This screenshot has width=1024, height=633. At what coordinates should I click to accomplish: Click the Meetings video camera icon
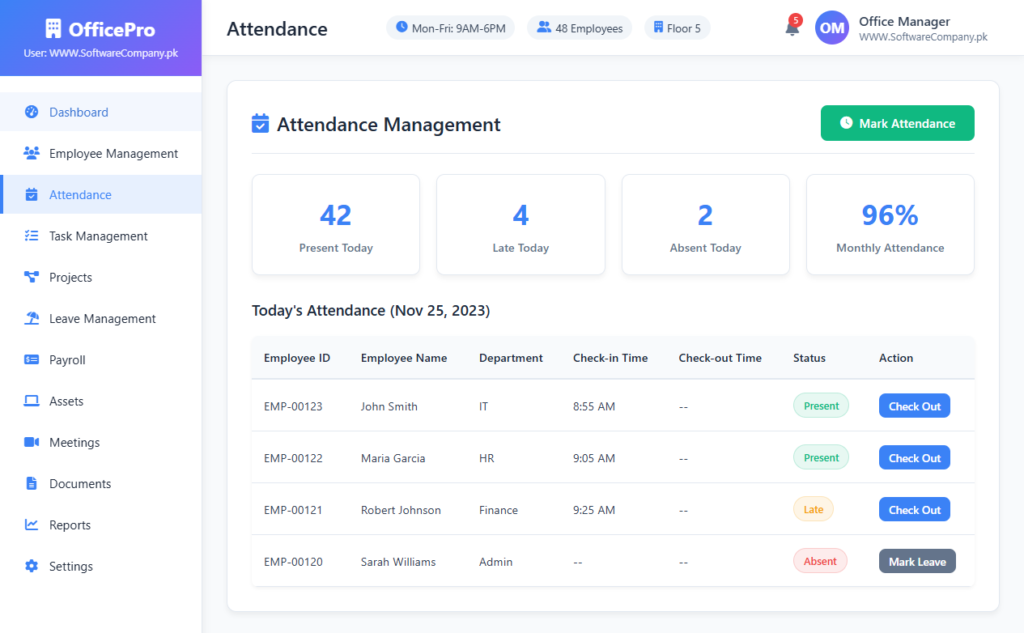pyautogui.click(x=31, y=442)
